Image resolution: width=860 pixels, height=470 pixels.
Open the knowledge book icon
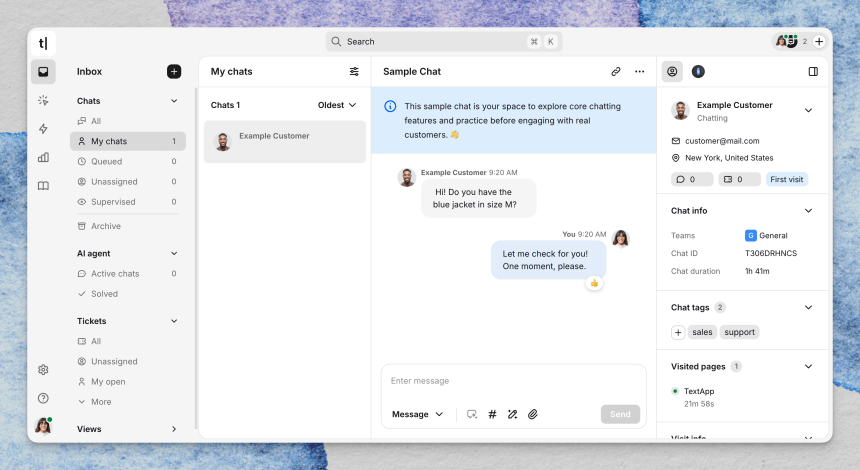coord(43,186)
